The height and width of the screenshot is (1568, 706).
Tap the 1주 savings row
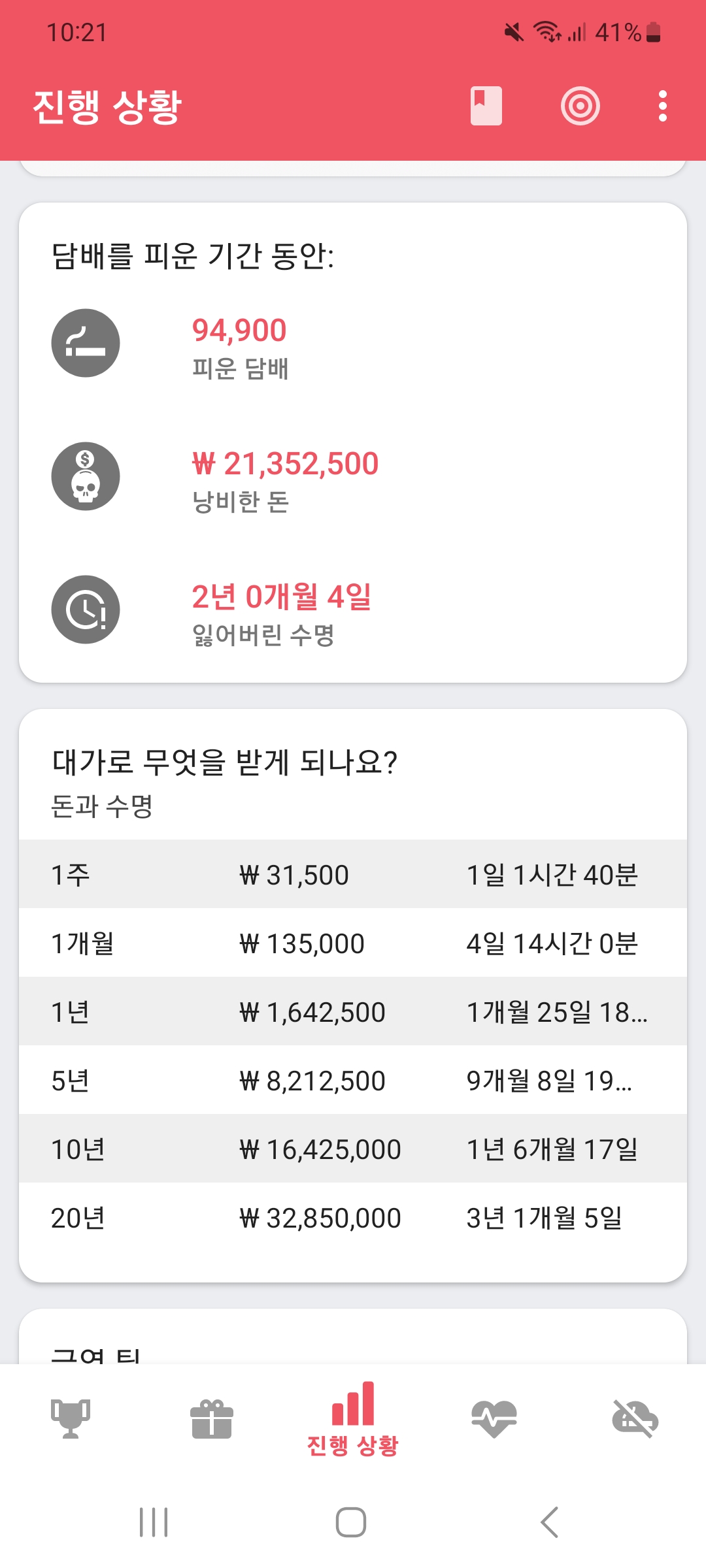[x=353, y=874]
